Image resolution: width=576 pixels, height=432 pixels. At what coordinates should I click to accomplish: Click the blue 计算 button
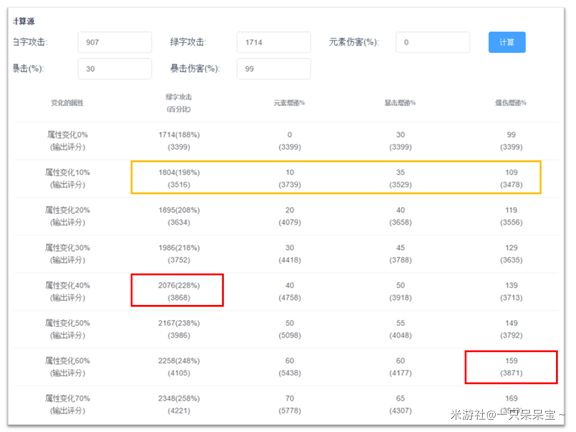507,42
